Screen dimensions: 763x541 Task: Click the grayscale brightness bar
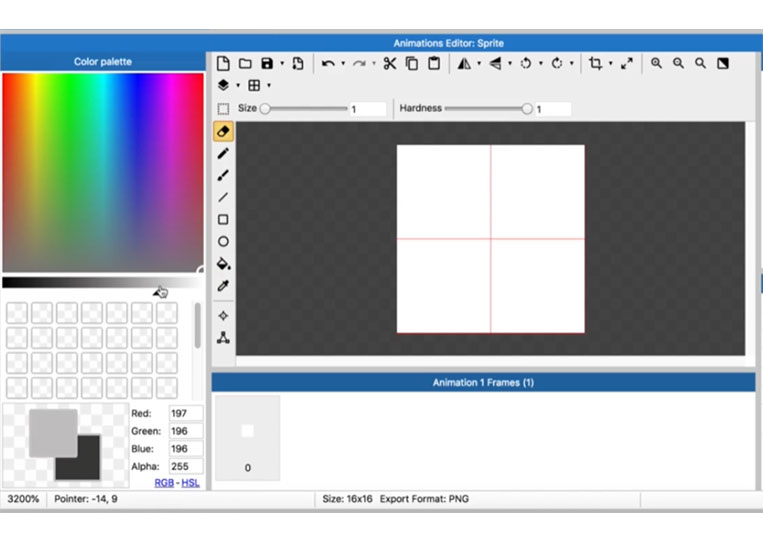tap(103, 283)
